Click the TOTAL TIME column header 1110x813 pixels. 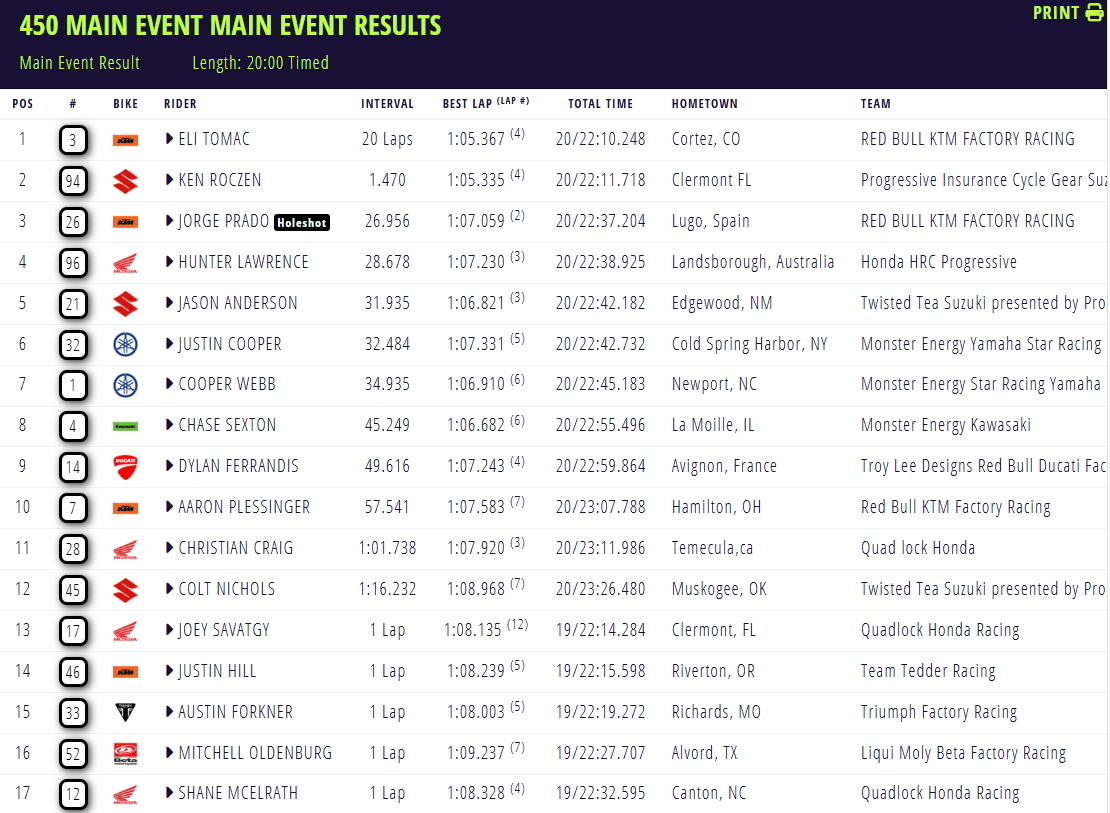[x=600, y=103]
